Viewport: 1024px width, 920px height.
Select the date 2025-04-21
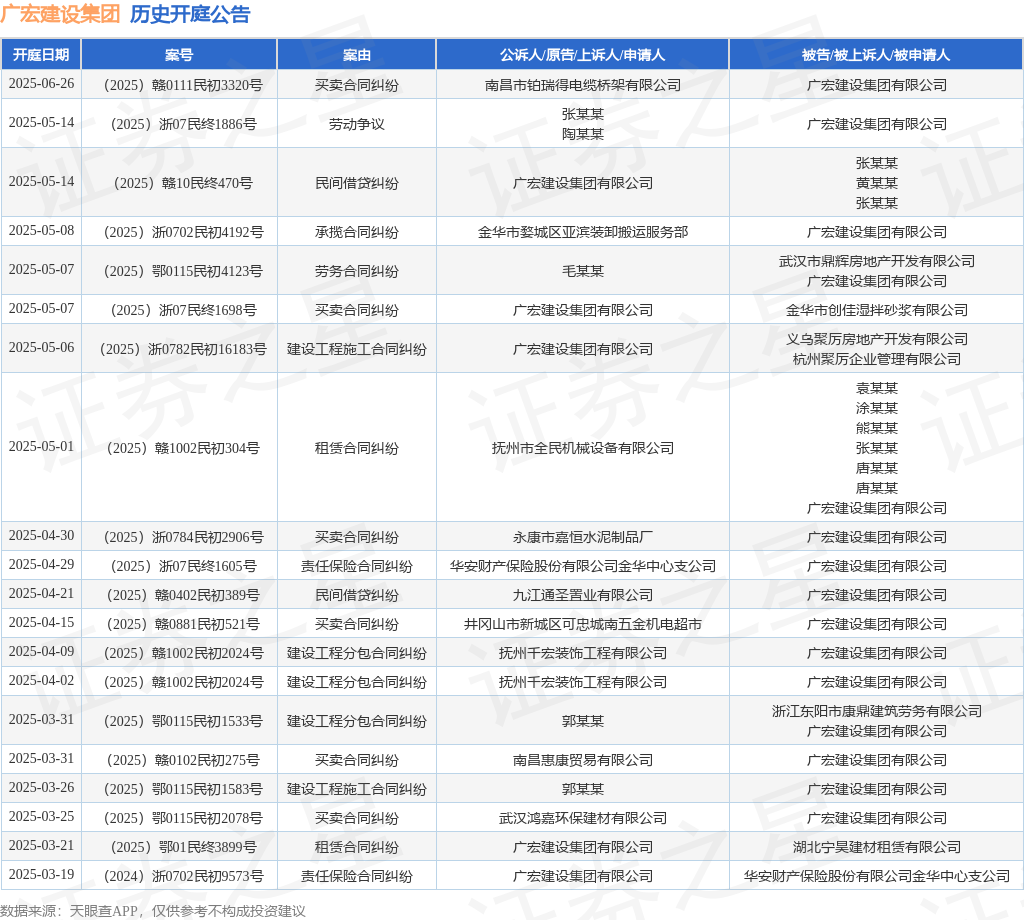[x=41, y=594]
